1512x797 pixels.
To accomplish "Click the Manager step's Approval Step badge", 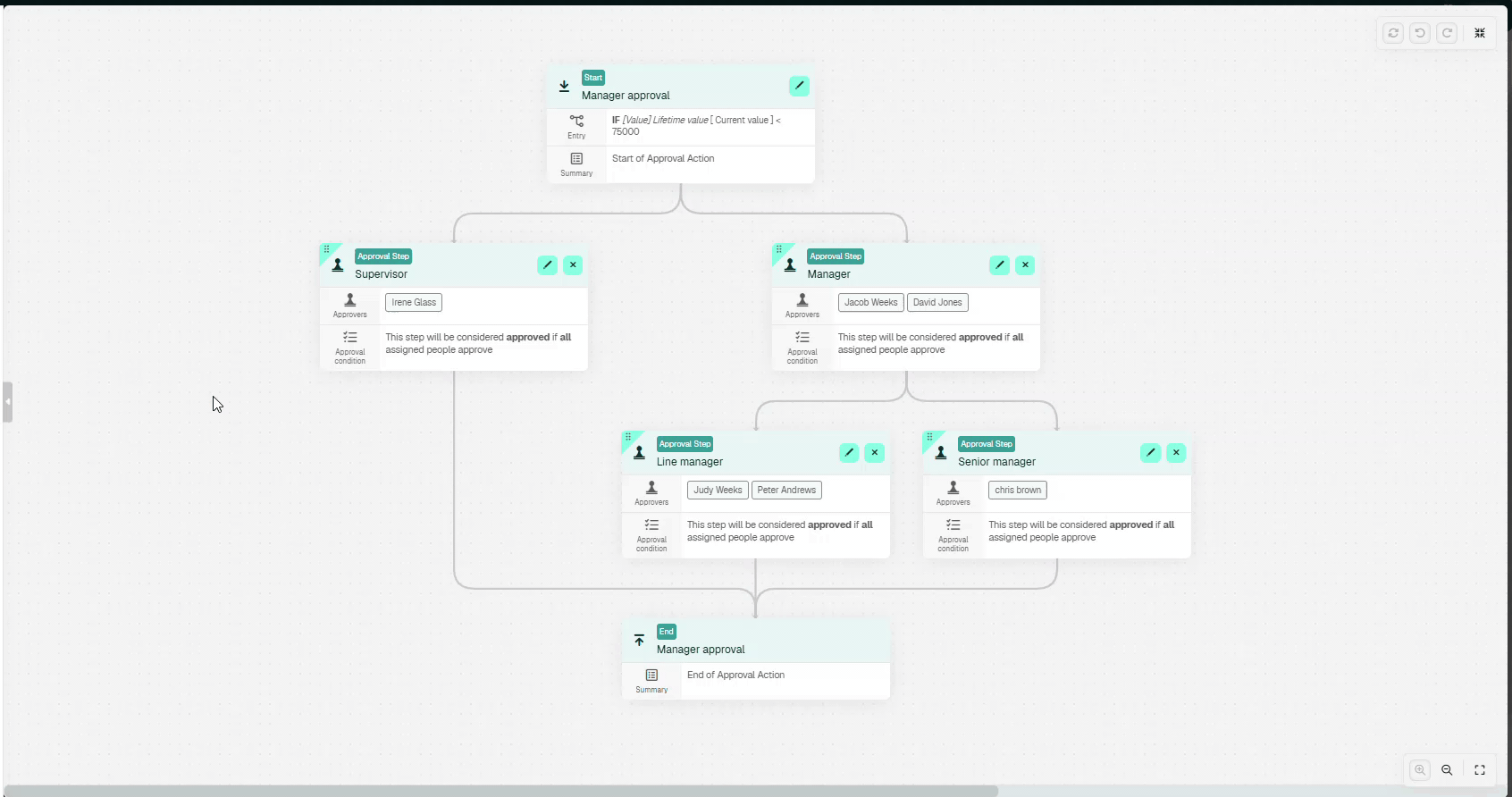I will click(836, 256).
